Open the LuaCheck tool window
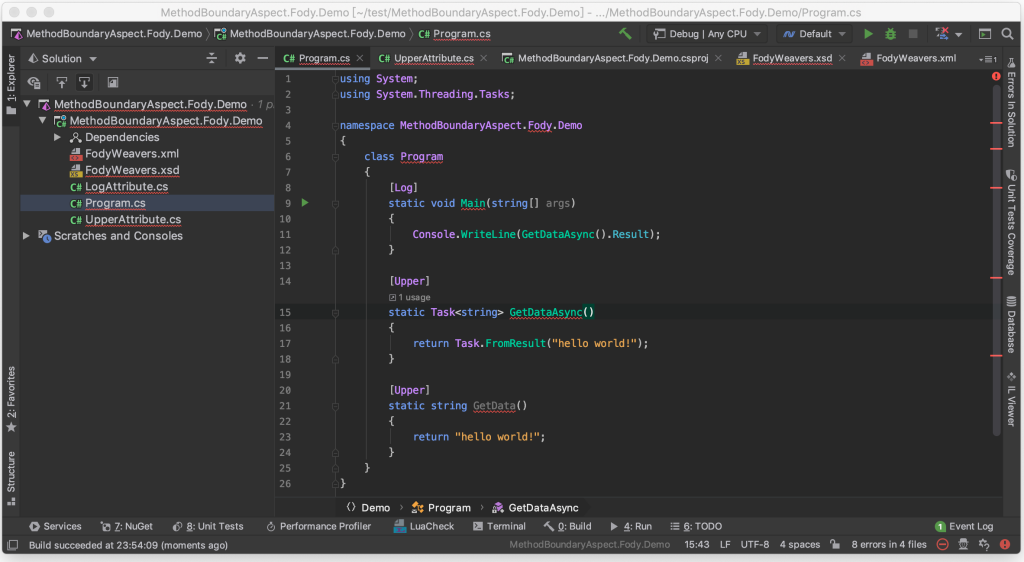 [424, 526]
